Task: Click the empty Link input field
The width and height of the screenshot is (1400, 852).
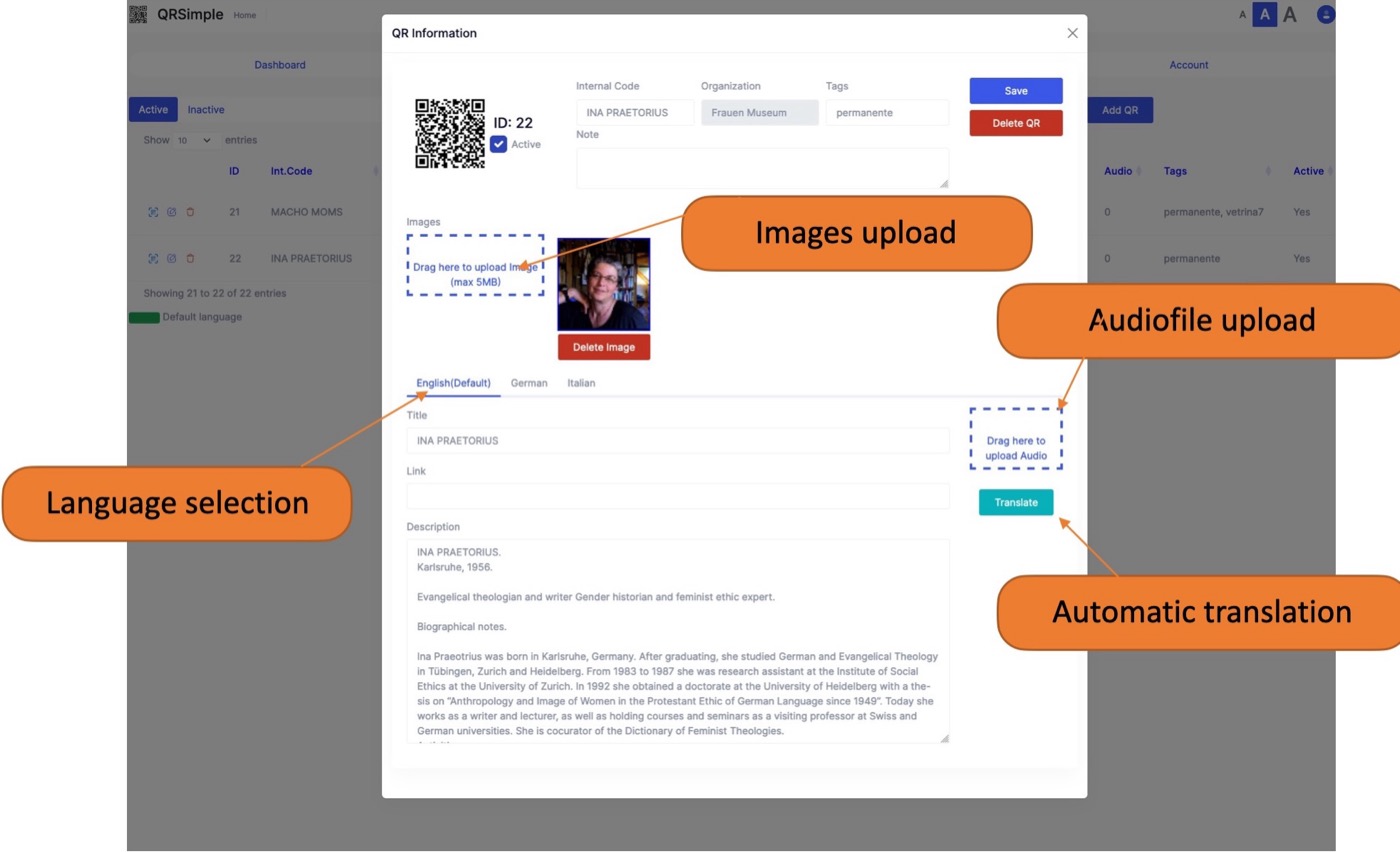Action: (678, 496)
